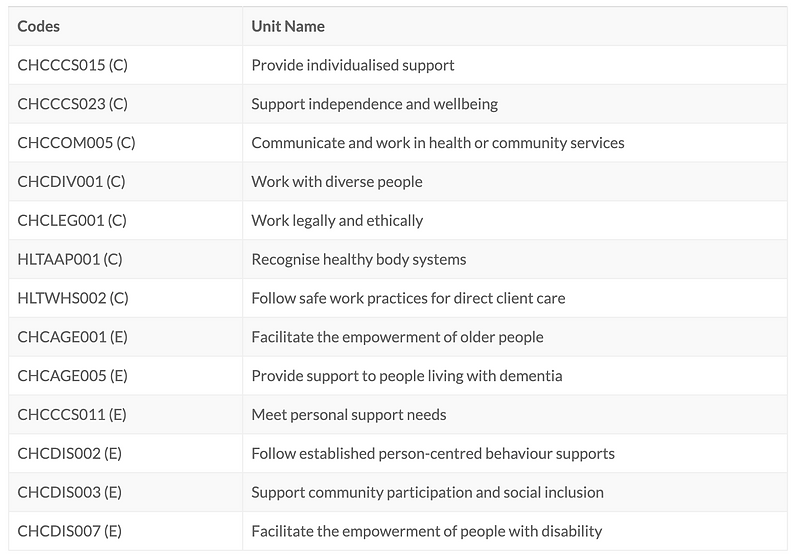Screen dimensions: 794x558
Task: Click 'Support independence and wellbeing' text
Action: [x=374, y=104]
